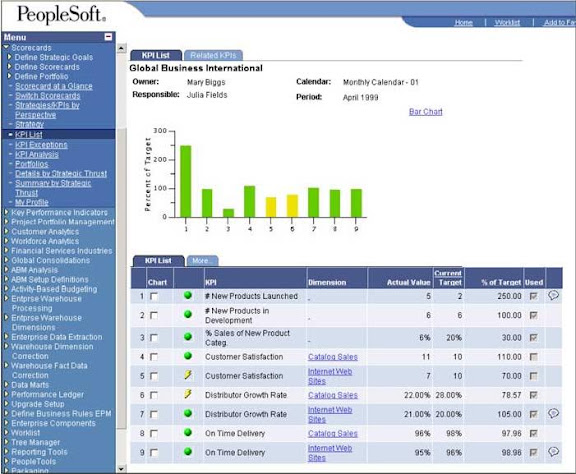The height and width of the screenshot is (474, 576).
Task: Click short green bar for KPI 3
Action: coord(228,213)
